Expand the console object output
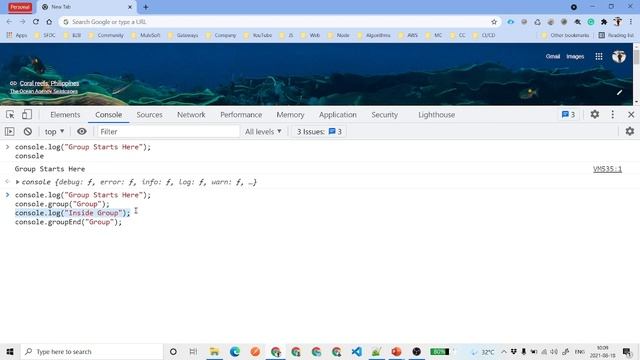Screen dimensions: 640x360 tap(18, 182)
